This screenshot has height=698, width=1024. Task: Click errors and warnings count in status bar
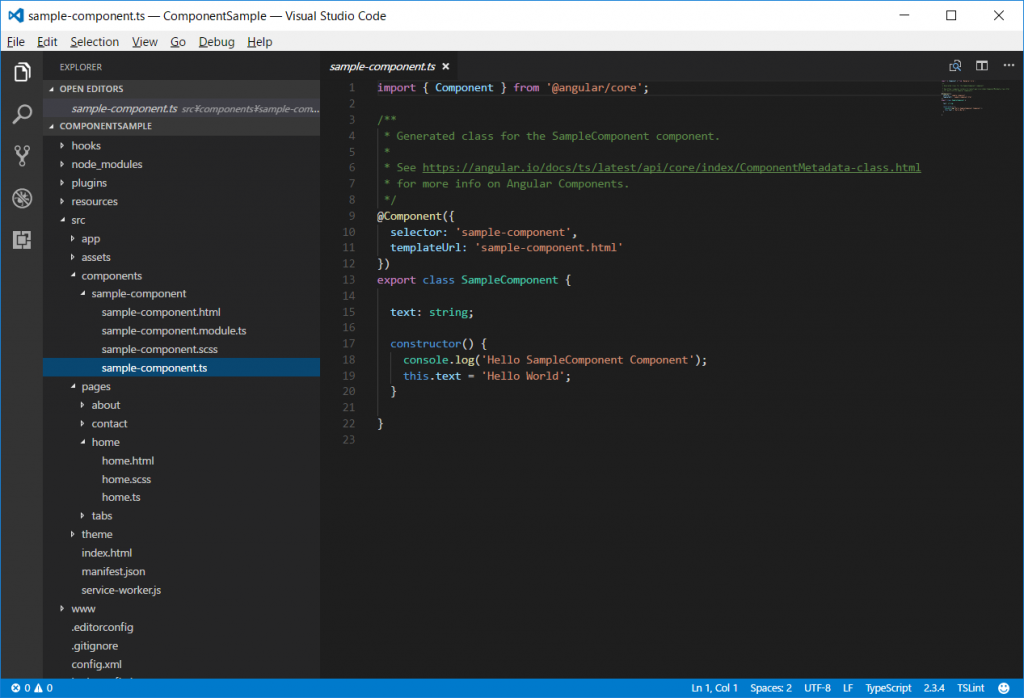coord(32,688)
